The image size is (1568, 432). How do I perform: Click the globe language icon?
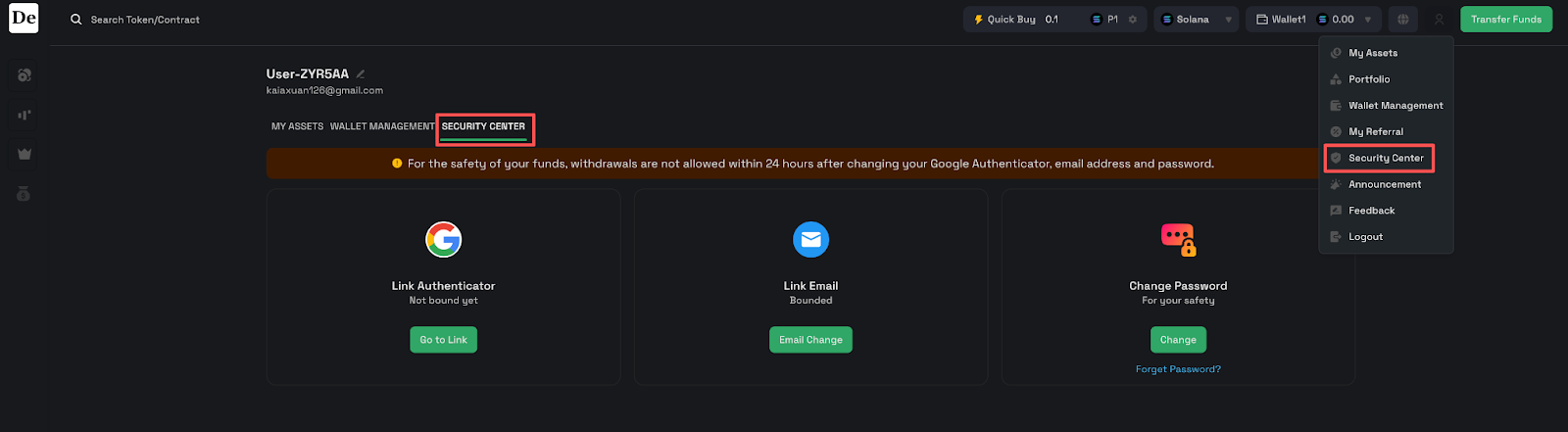1403,20
